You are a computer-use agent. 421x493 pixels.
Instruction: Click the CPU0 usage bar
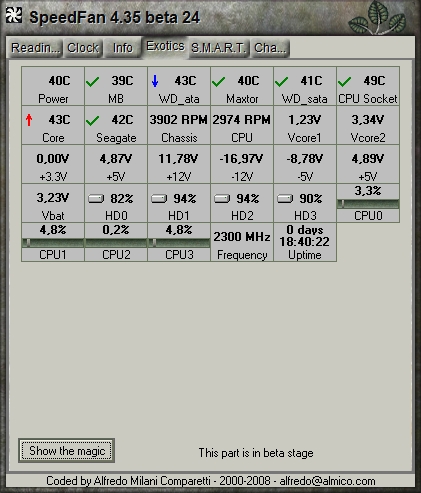[x=368, y=204]
